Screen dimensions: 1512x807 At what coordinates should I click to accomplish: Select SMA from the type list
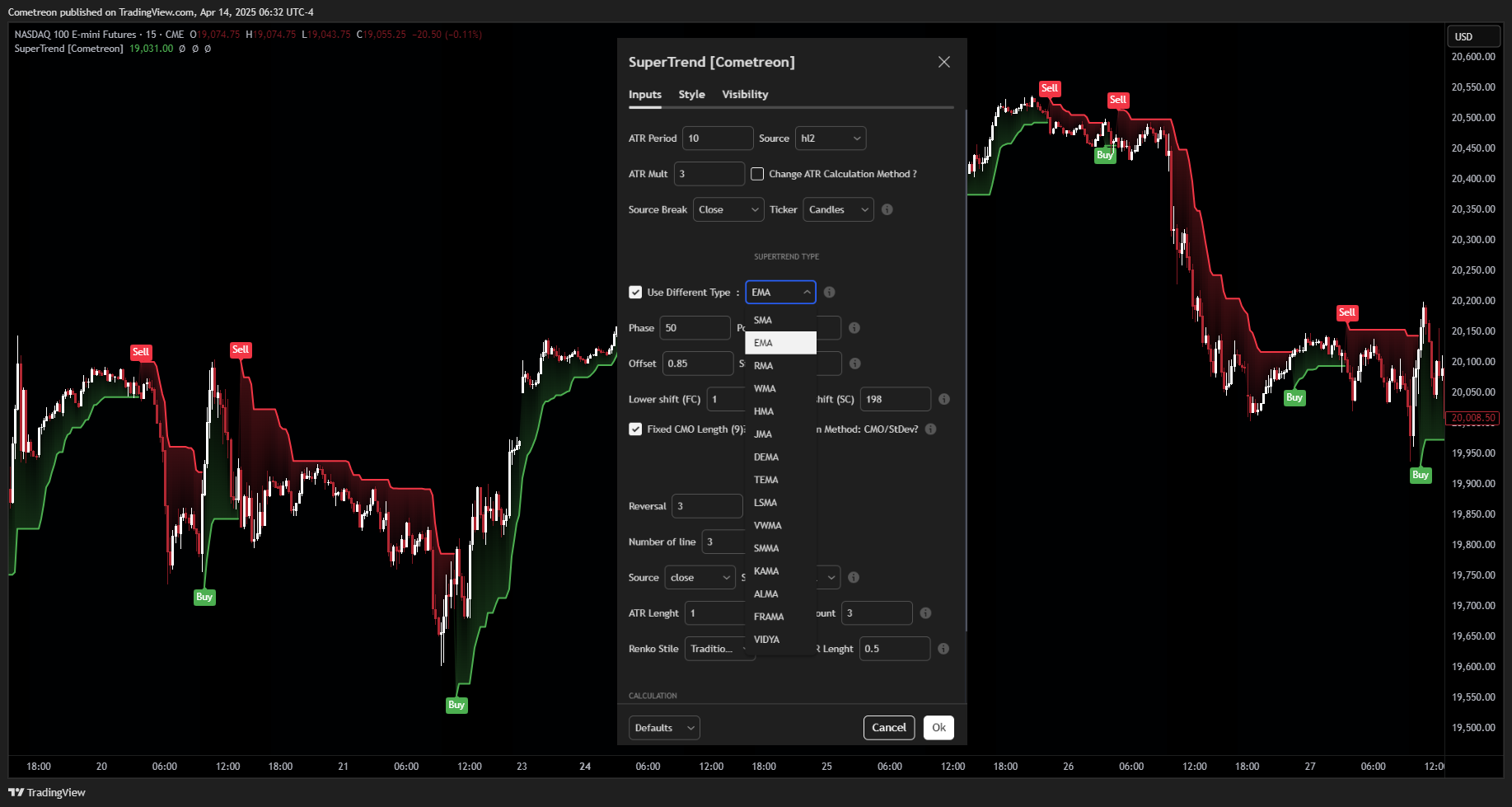780,320
